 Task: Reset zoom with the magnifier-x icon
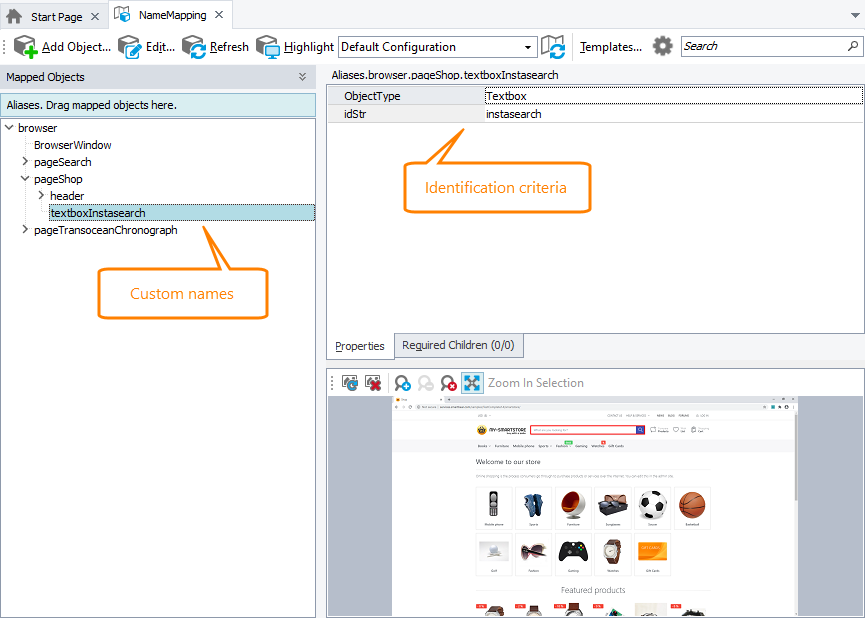point(450,383)
